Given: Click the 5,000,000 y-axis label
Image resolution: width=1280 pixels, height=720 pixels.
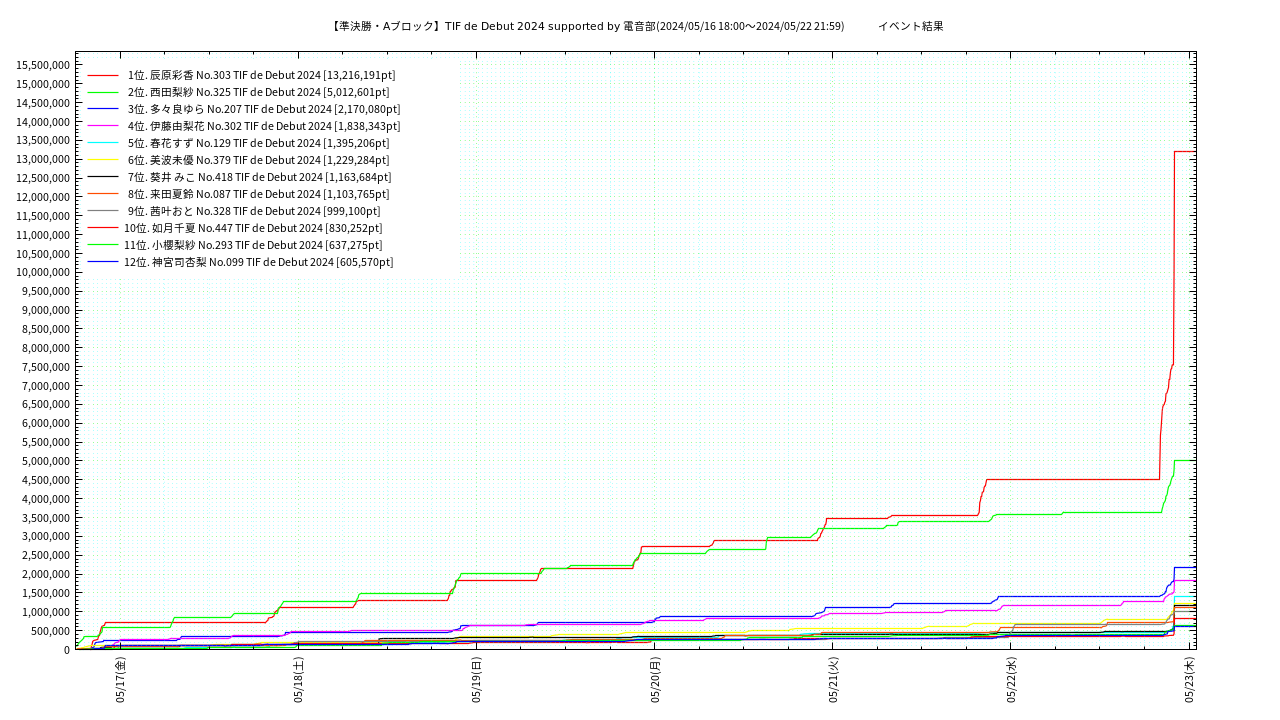Looking at the screenshot, I should click(x=46, y=461).
